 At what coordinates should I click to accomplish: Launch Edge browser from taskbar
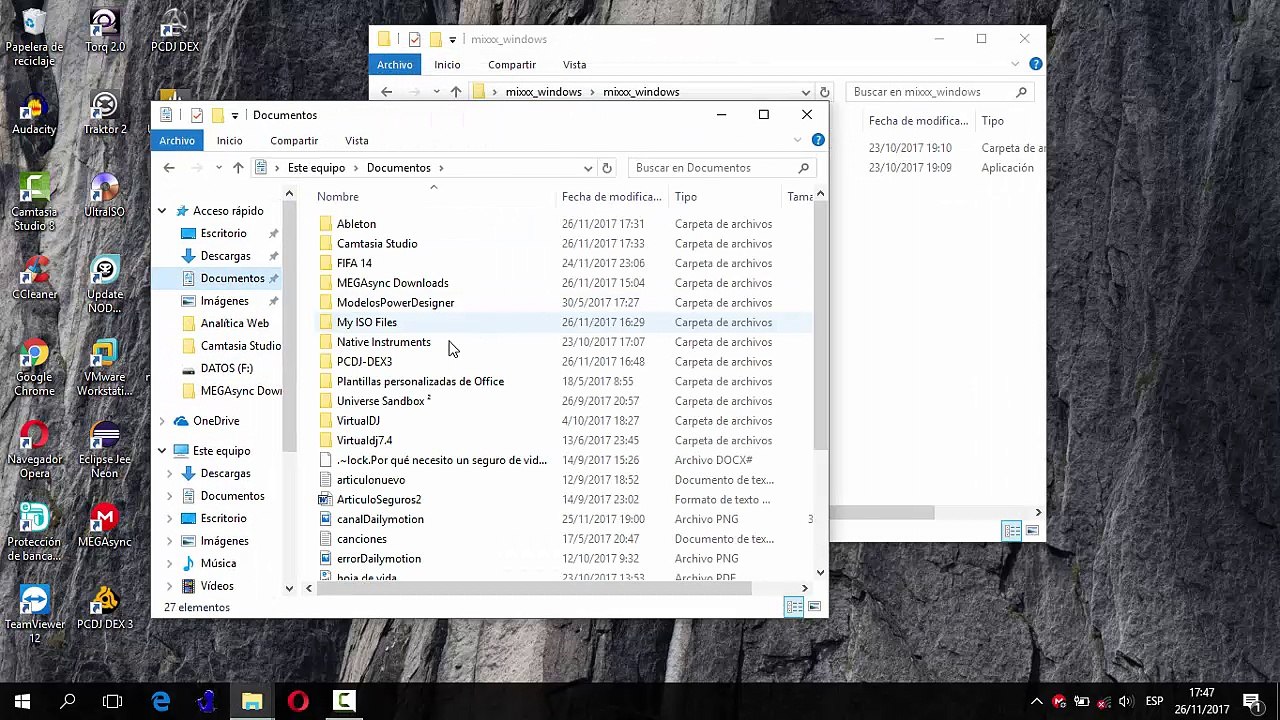(x=160, y=701)
